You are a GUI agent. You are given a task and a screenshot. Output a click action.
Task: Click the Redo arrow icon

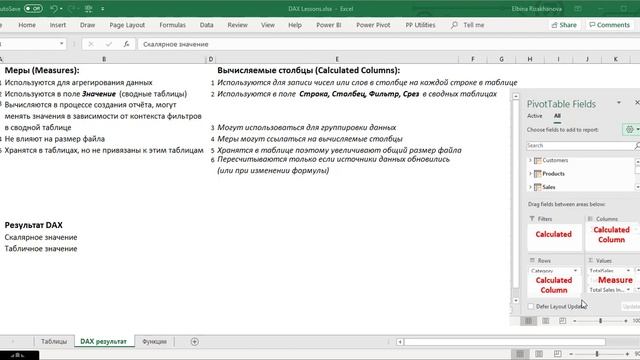click(71, 9)
